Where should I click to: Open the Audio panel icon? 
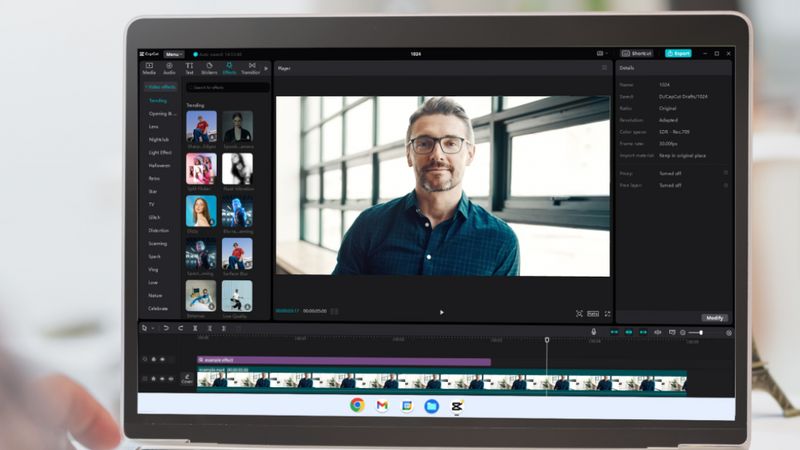click(x=169, y=68)
